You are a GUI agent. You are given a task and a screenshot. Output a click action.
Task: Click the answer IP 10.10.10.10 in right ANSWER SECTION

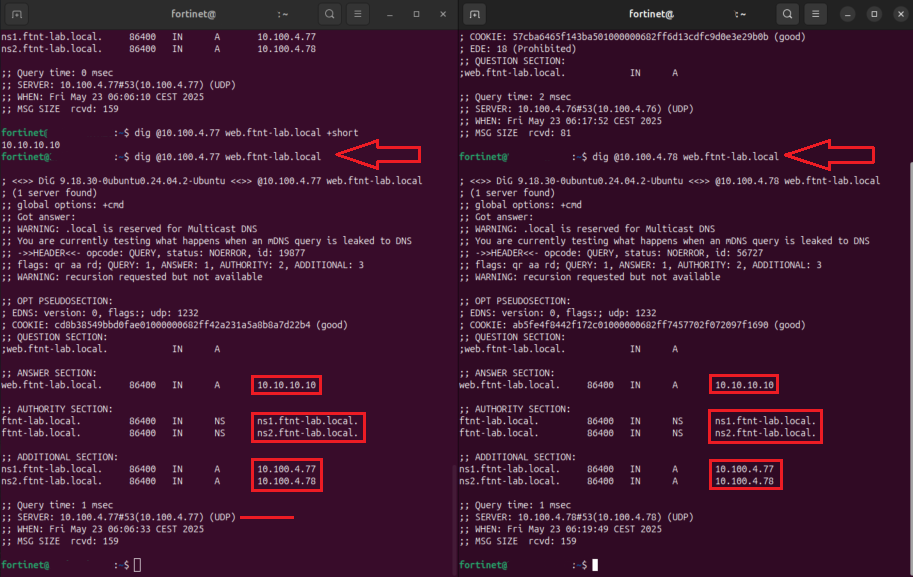tap(744, 385)
